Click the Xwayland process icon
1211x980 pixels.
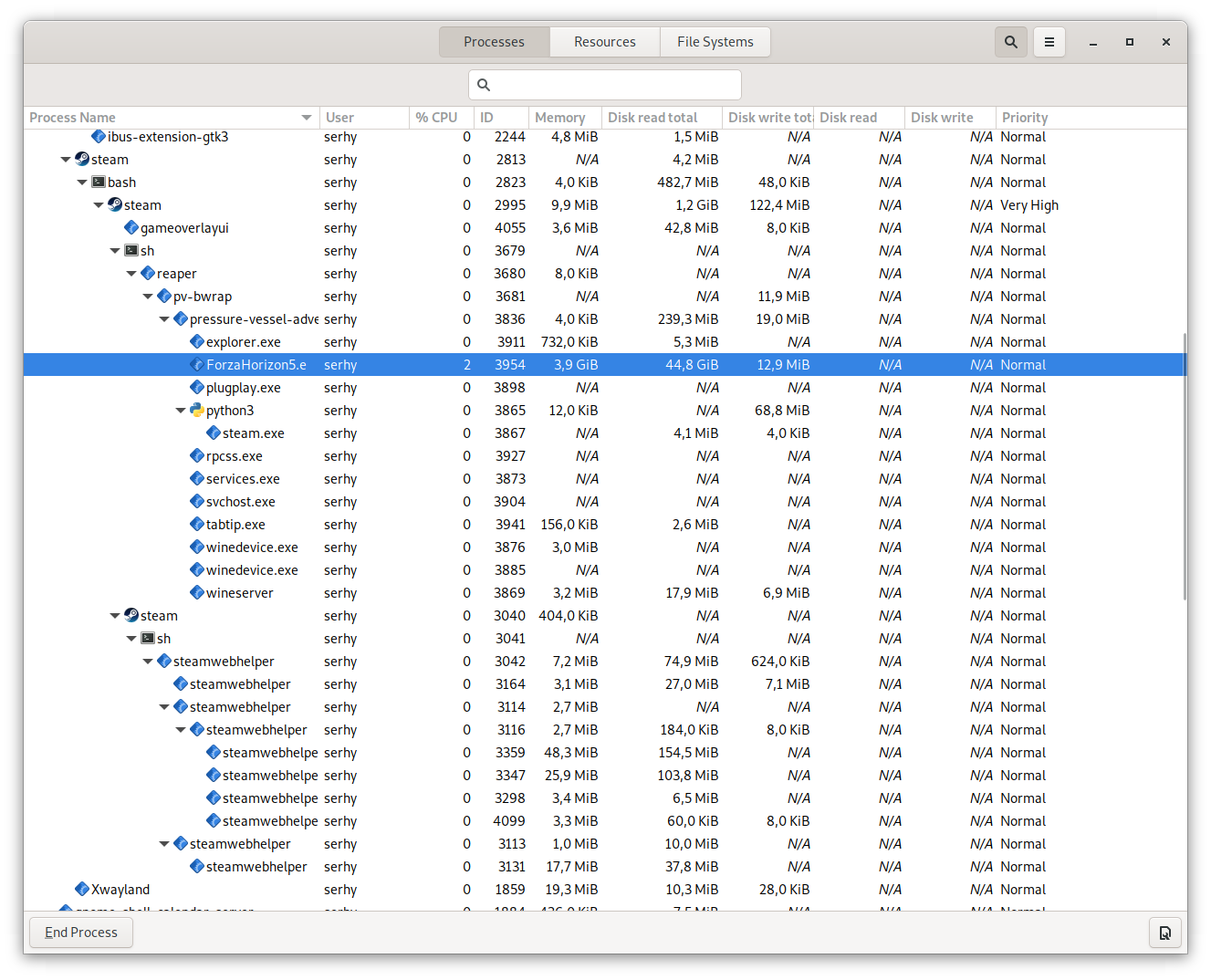point(82,890)
